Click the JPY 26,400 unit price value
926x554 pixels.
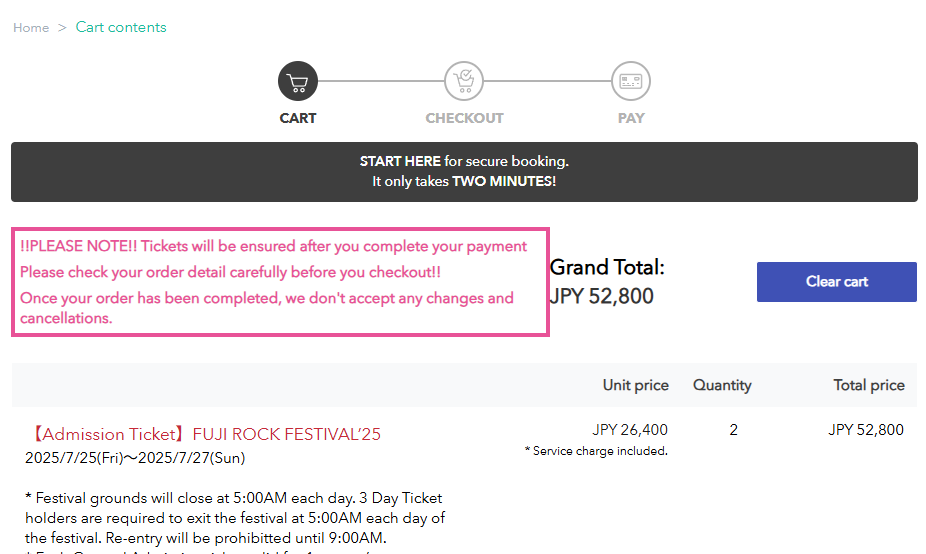pyautogui.click(x=630, y=429)
